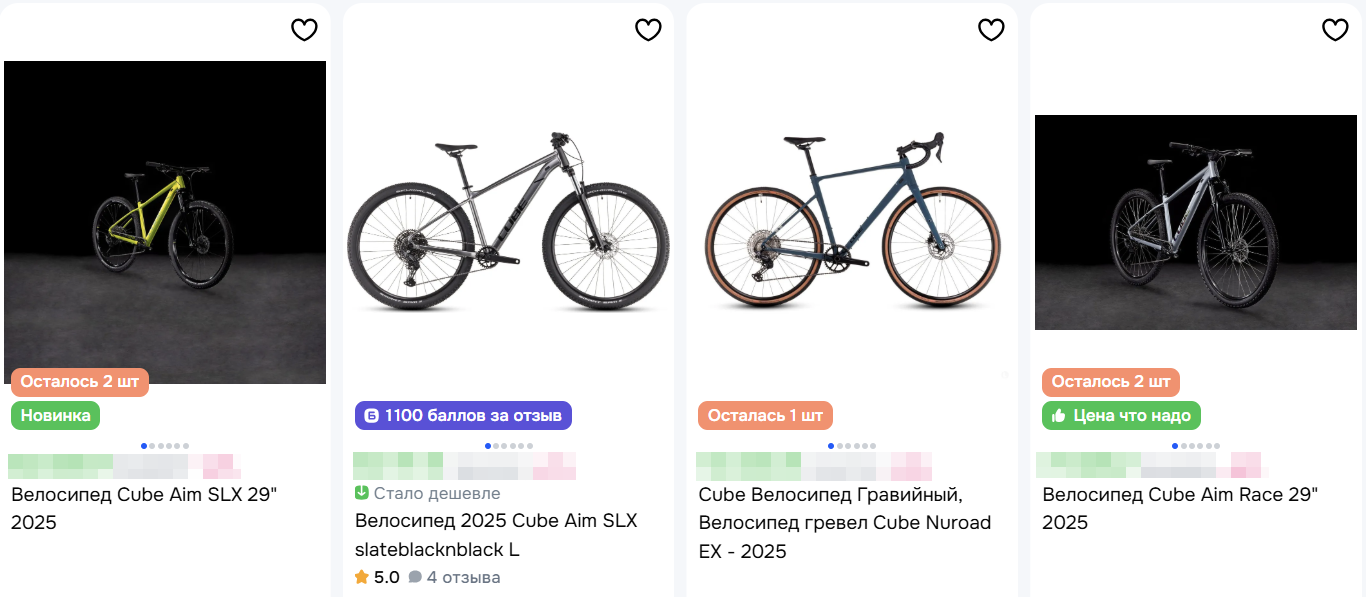Click thumbs-up icon in "Цена что надо" badge
This screenshot has height=597, width=1366.
click(1057, 416)
